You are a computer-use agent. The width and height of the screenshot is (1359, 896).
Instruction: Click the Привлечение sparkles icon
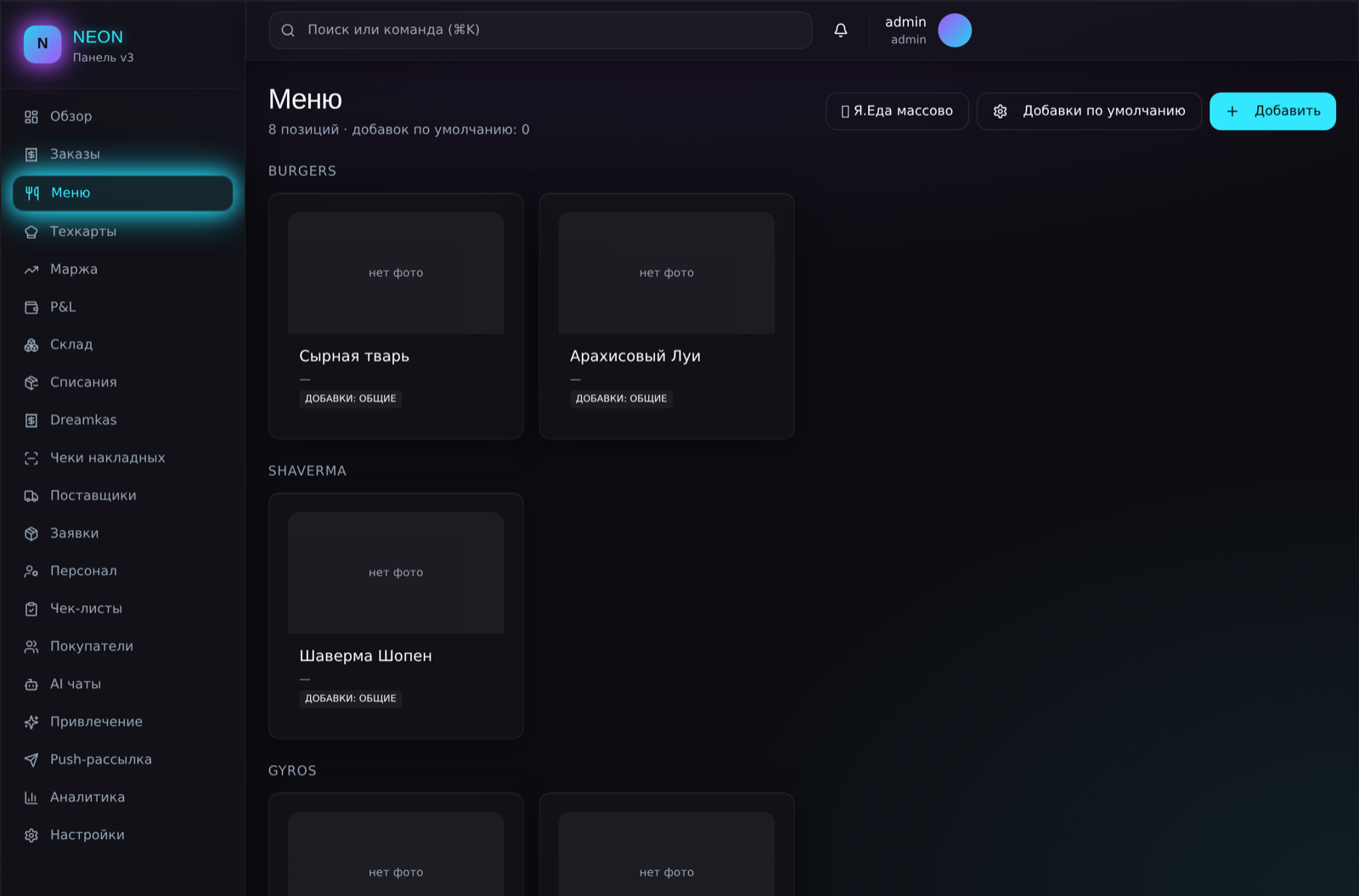pos(31,722)
